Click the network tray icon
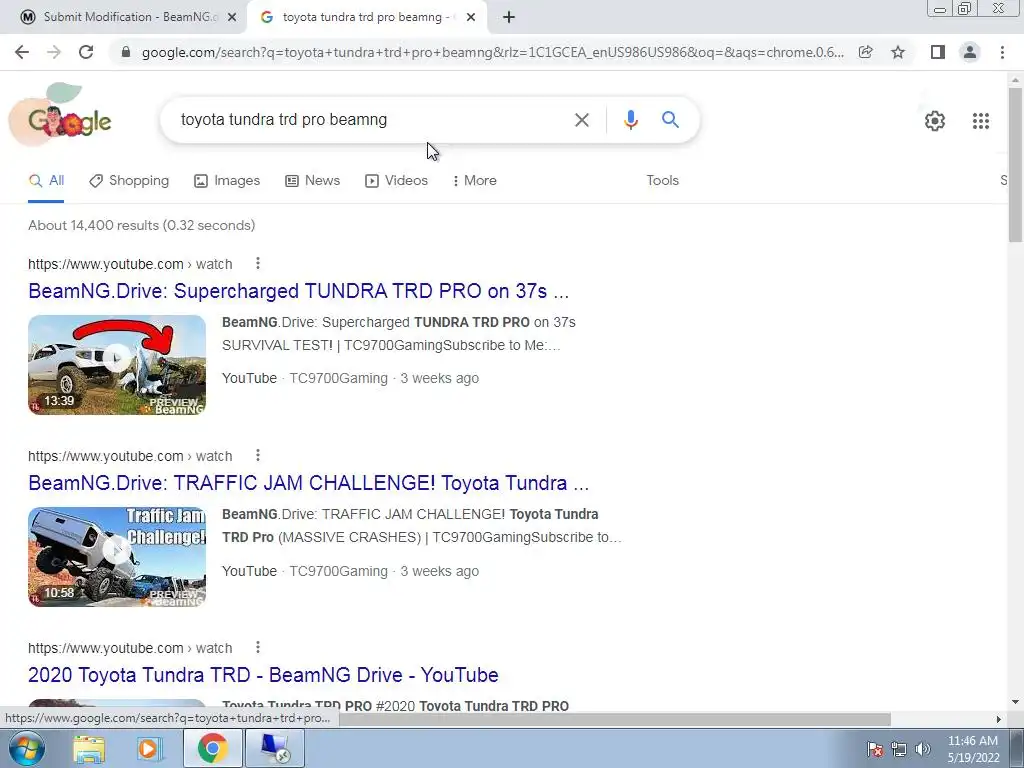This screenshot has width=1024, height=768. tap(899, 749)
